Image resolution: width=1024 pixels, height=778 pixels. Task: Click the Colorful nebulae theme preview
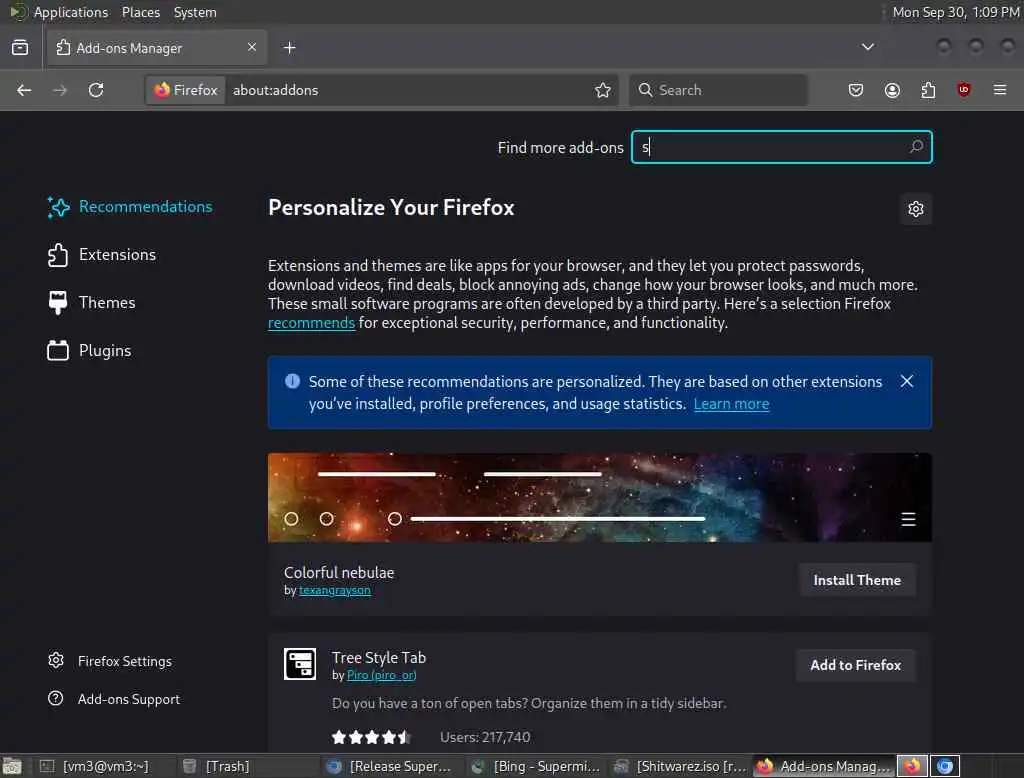[600, 497]
